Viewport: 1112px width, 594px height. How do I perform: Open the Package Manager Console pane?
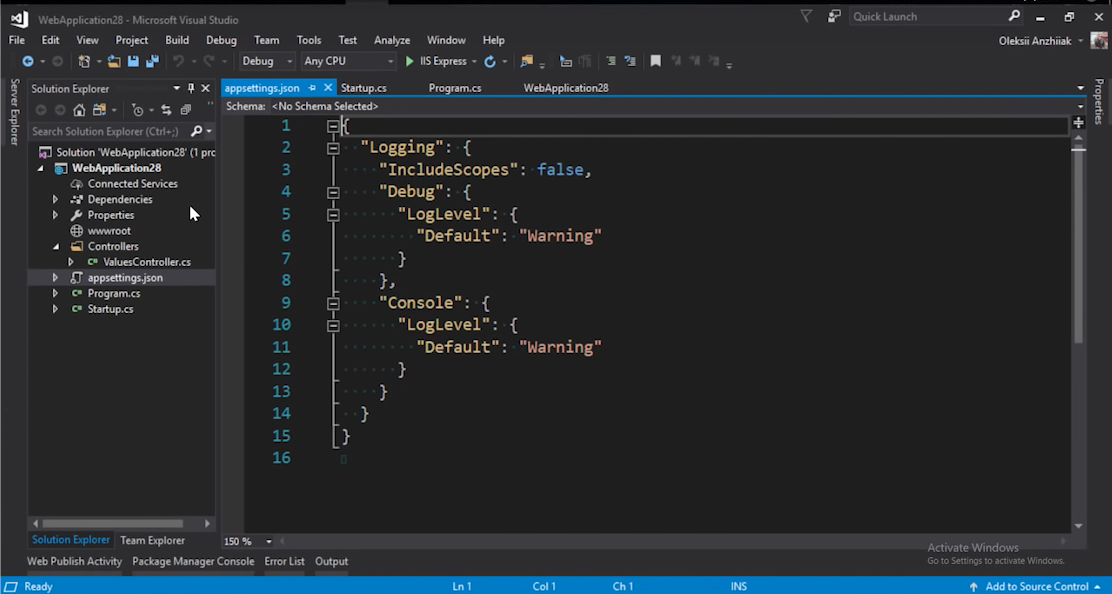193,561
